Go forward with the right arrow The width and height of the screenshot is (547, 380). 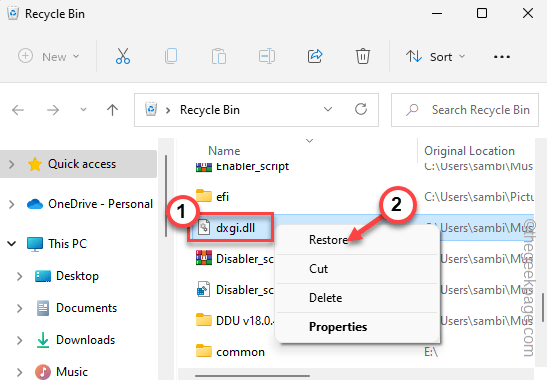pos(53,110)
